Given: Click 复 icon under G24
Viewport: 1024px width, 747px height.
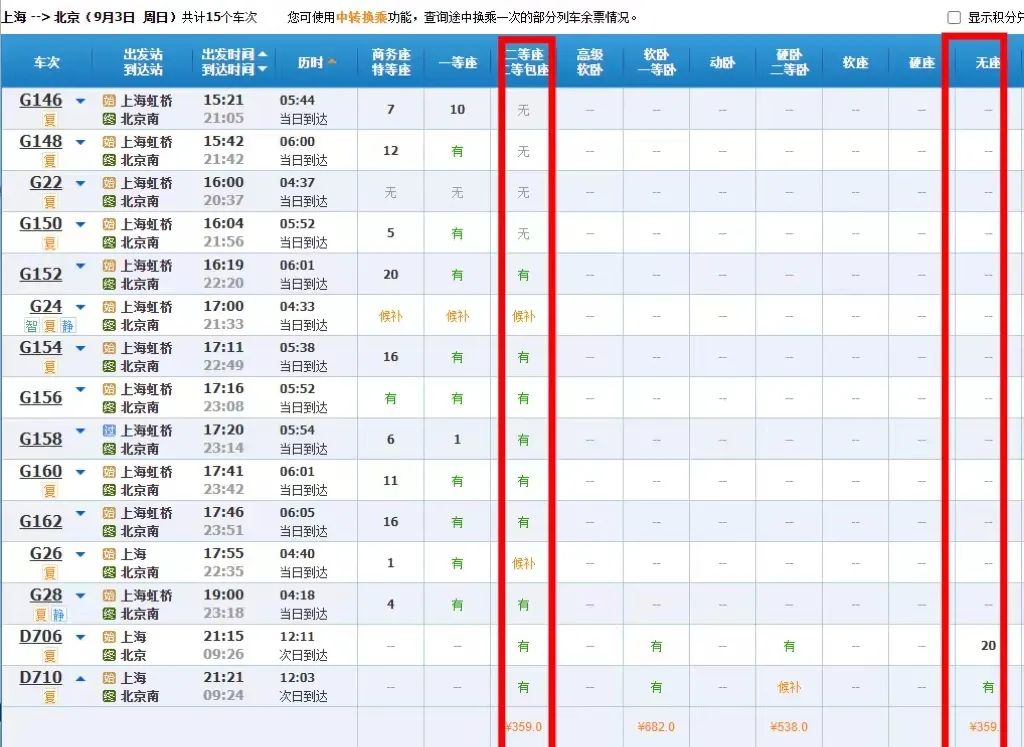Looking at the screenshot, I should point(50,326).
